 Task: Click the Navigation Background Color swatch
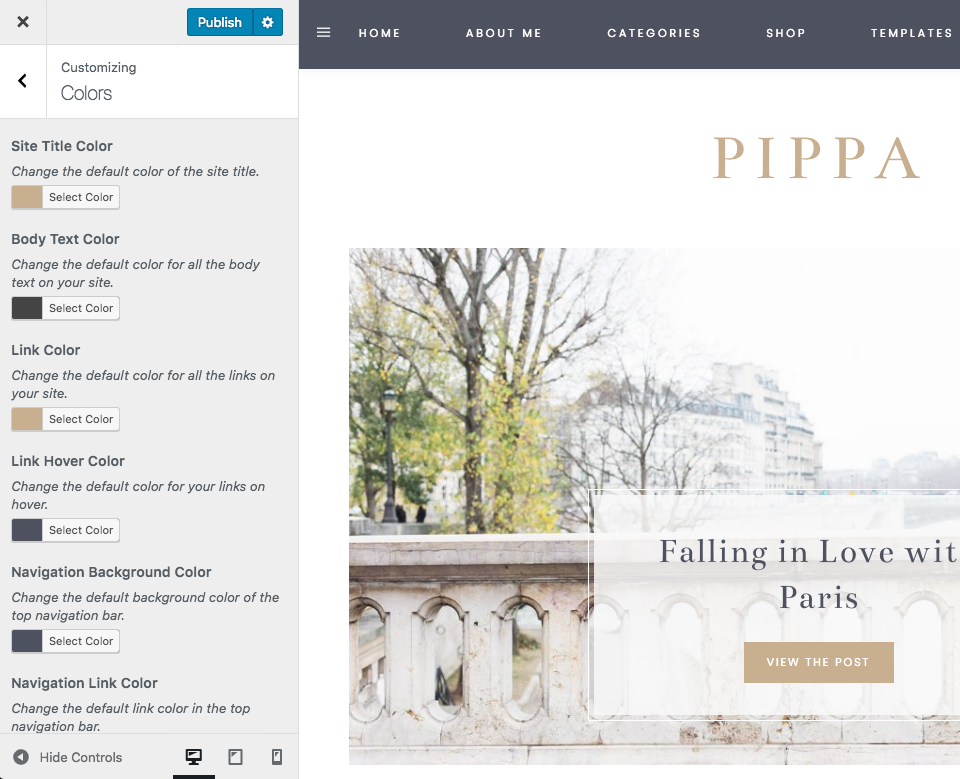[27, 641]
